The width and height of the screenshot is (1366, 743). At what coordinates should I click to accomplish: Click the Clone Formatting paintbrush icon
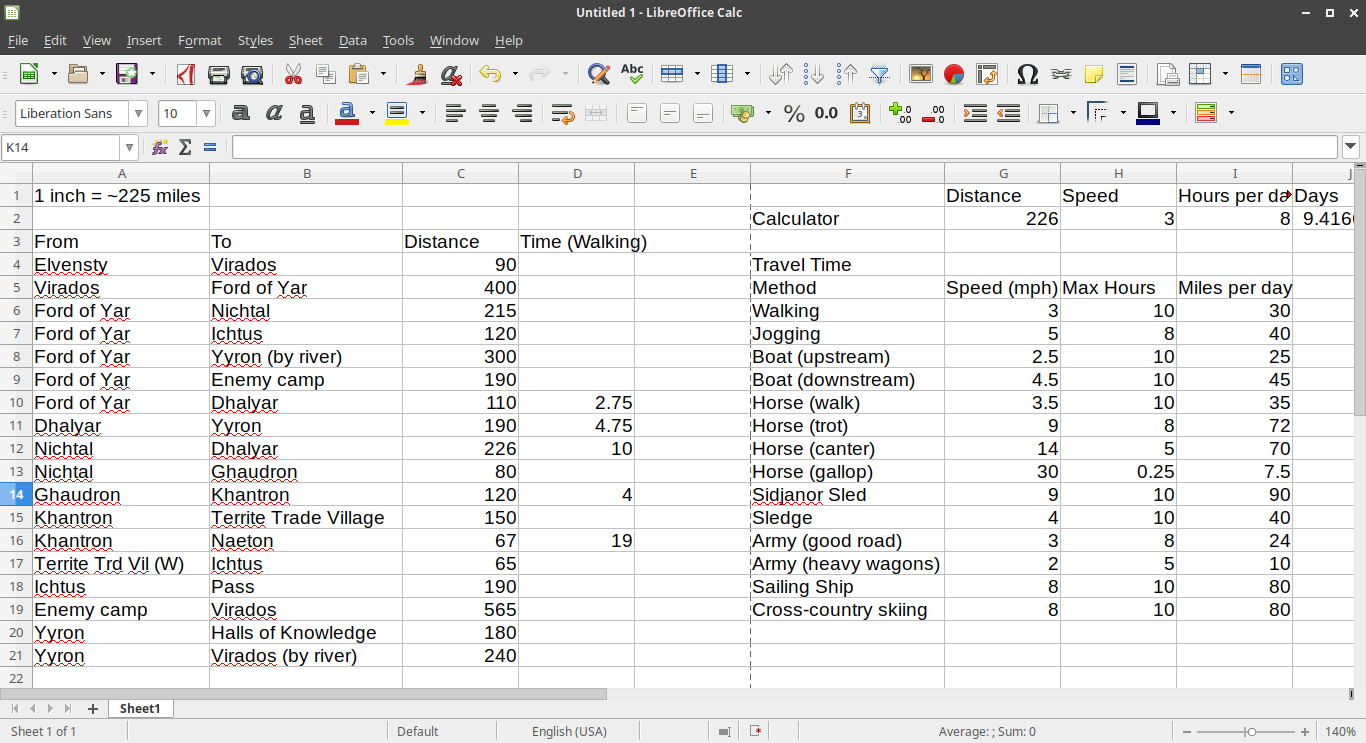(418, 74)
